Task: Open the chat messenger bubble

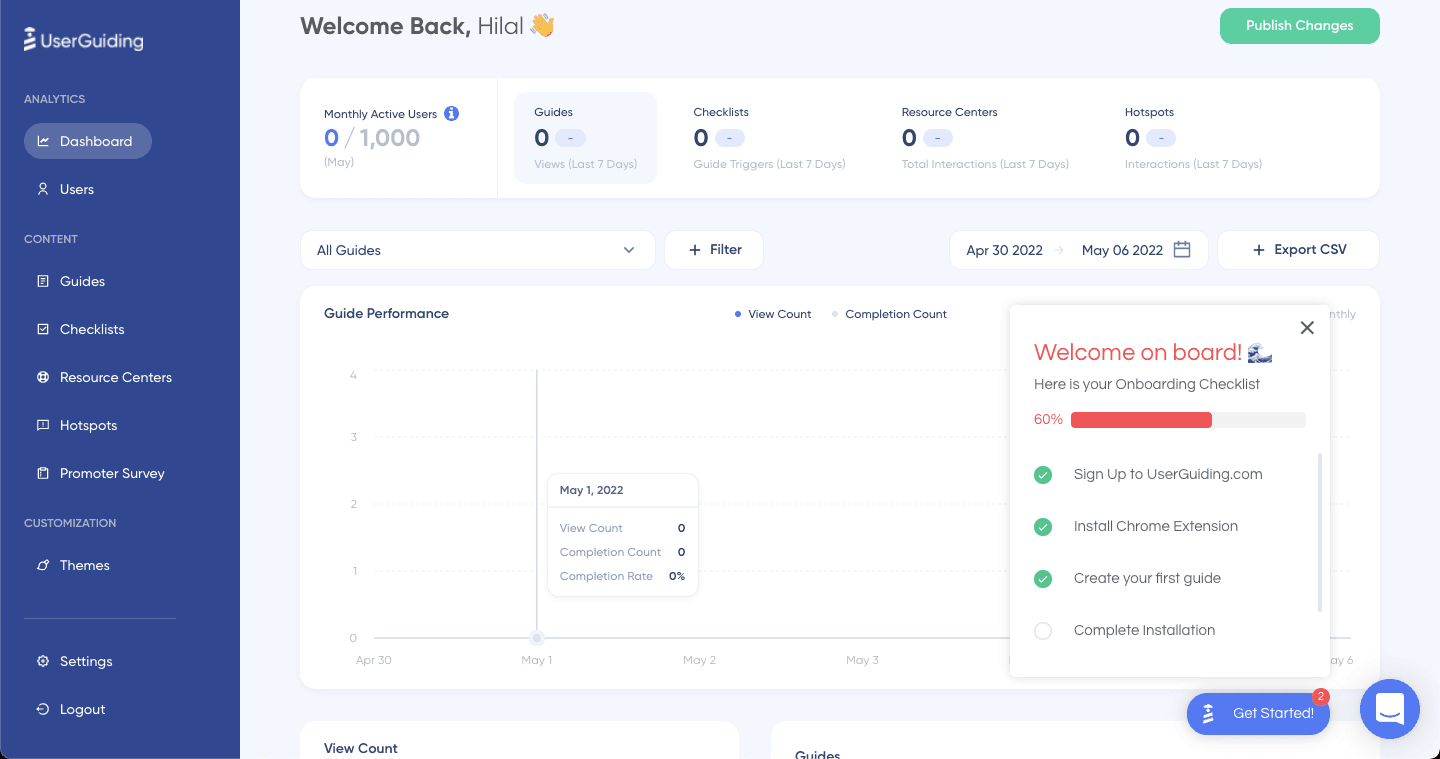Action: point(1390,709)
